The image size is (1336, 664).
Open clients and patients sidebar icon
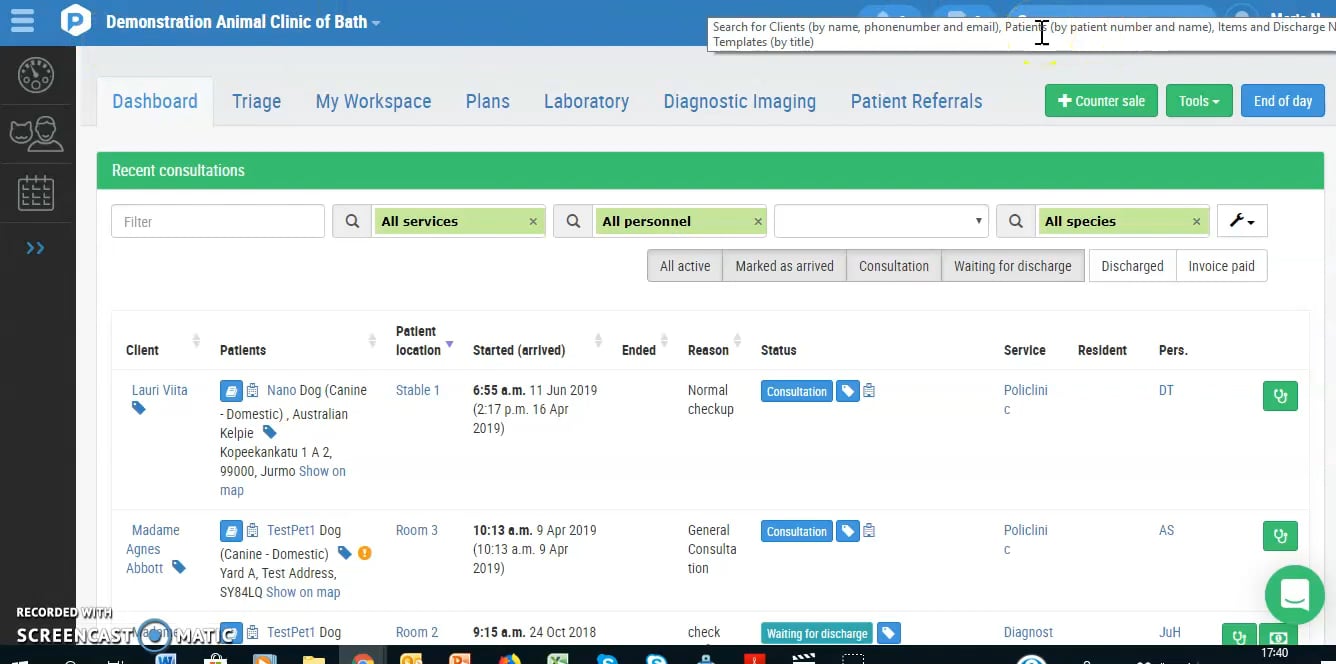click(36, 133)
